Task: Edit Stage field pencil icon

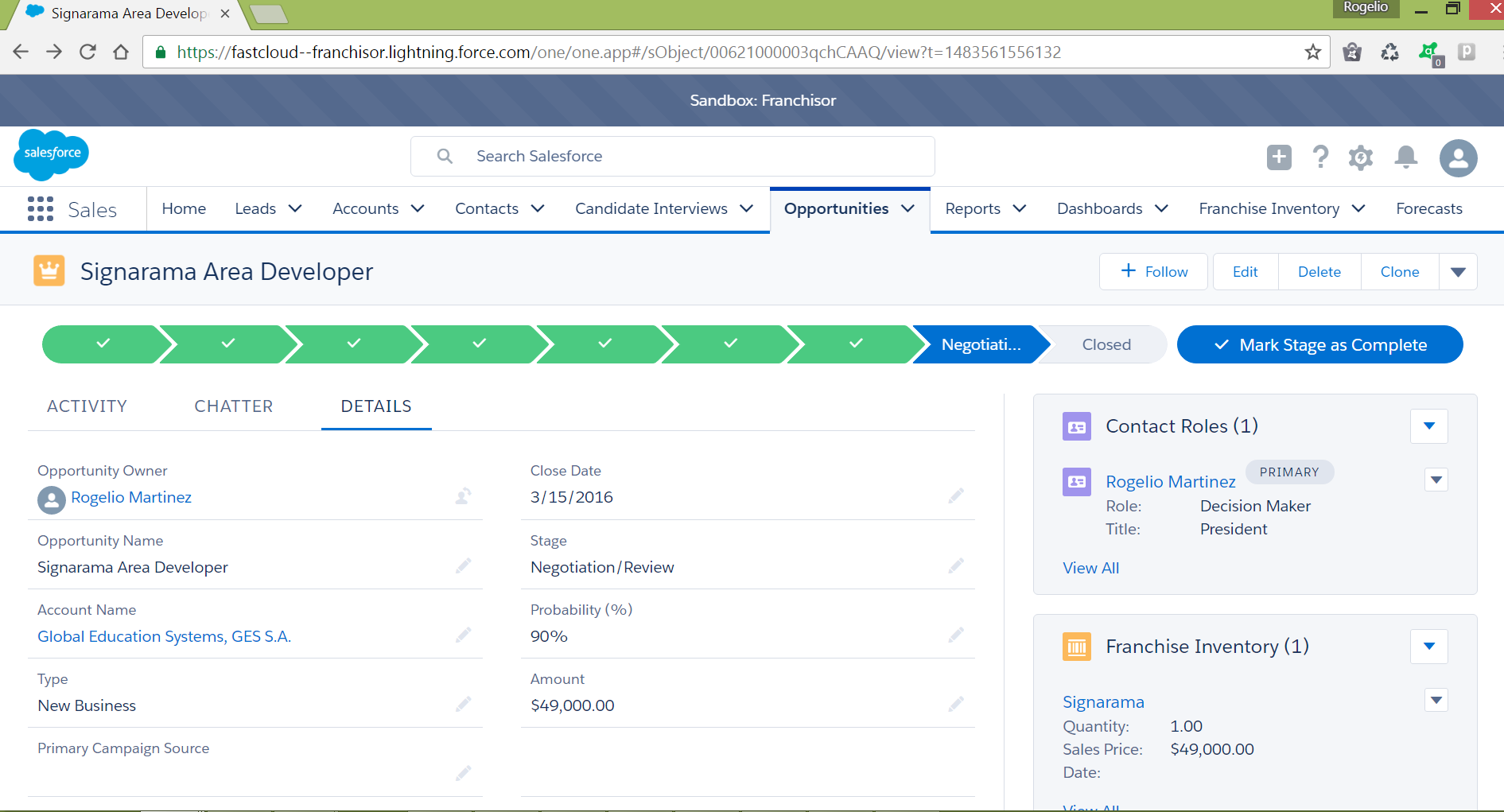Action: (x=956, y=565)
